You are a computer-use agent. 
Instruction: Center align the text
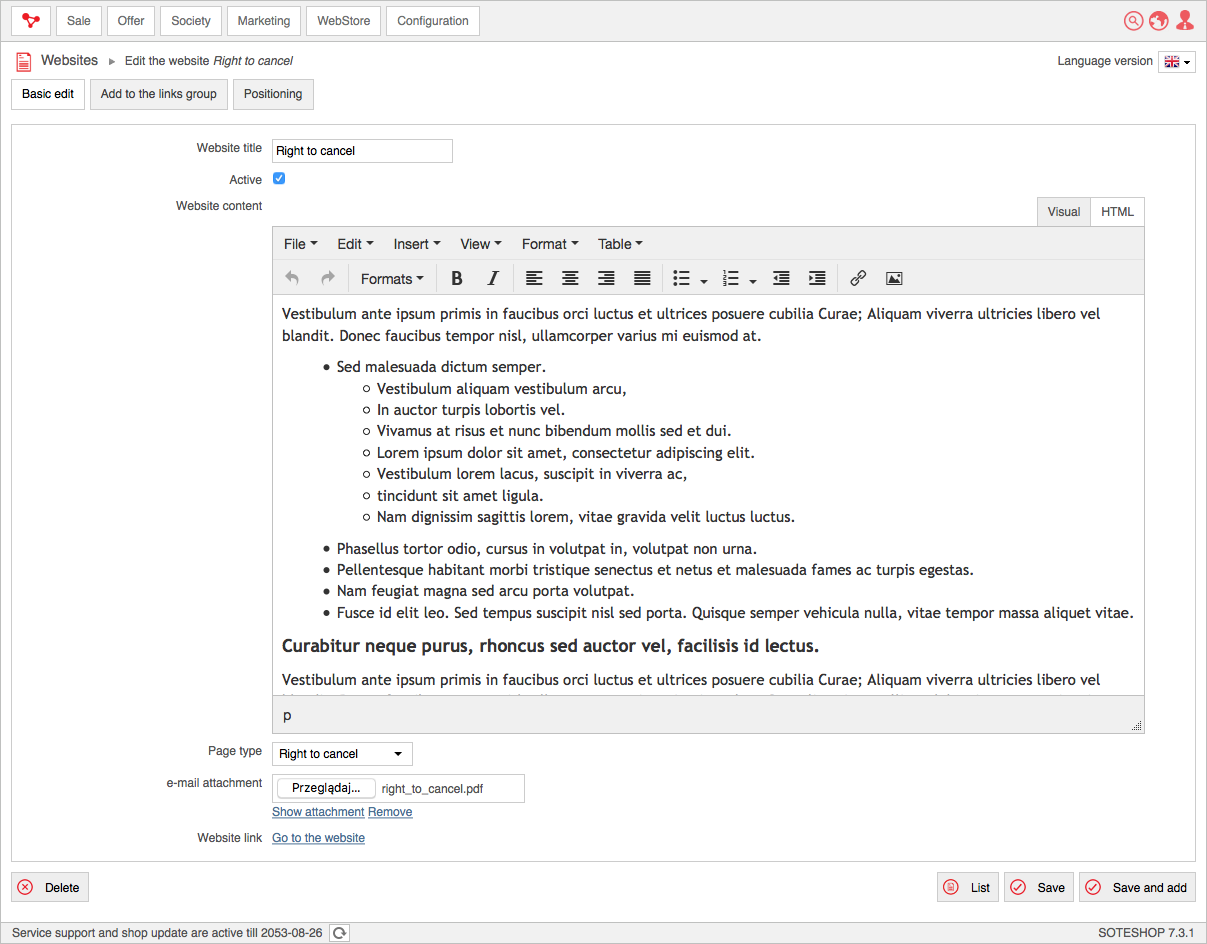(x=570, y=278)
